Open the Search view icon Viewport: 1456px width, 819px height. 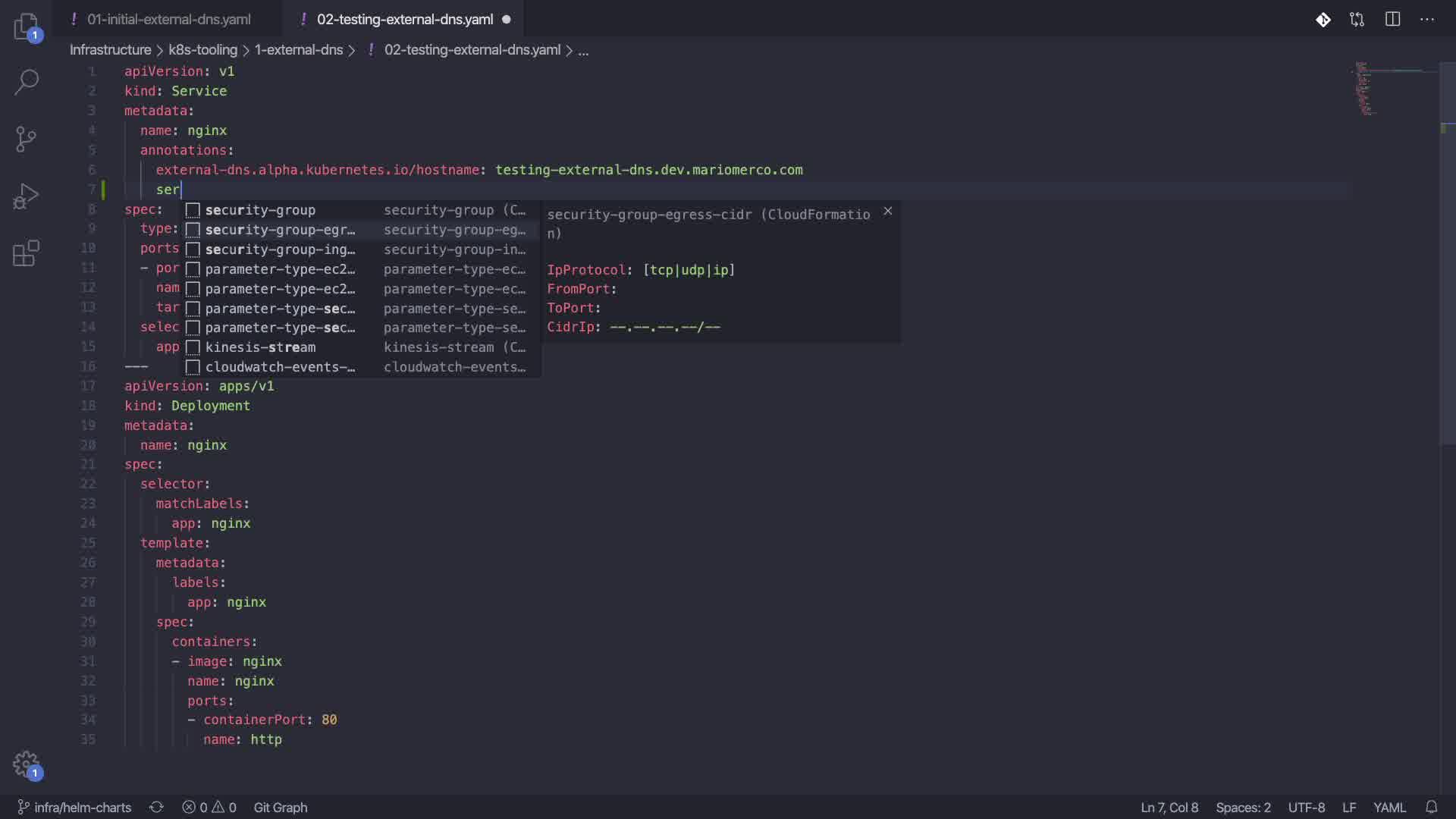tap(26, 82)
